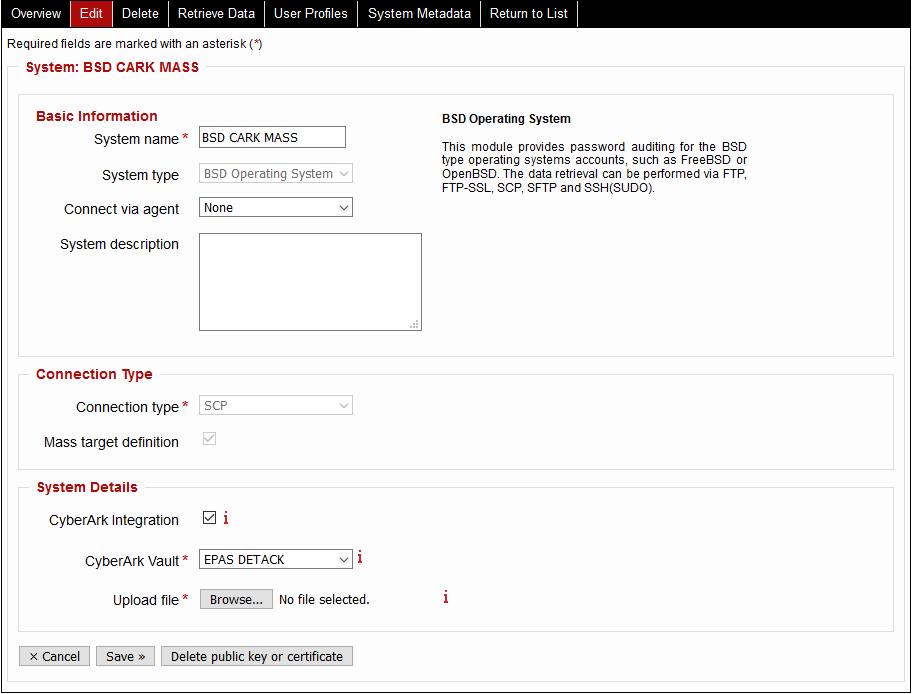Click info icon next to CyberArk Vault

[360, 558]
